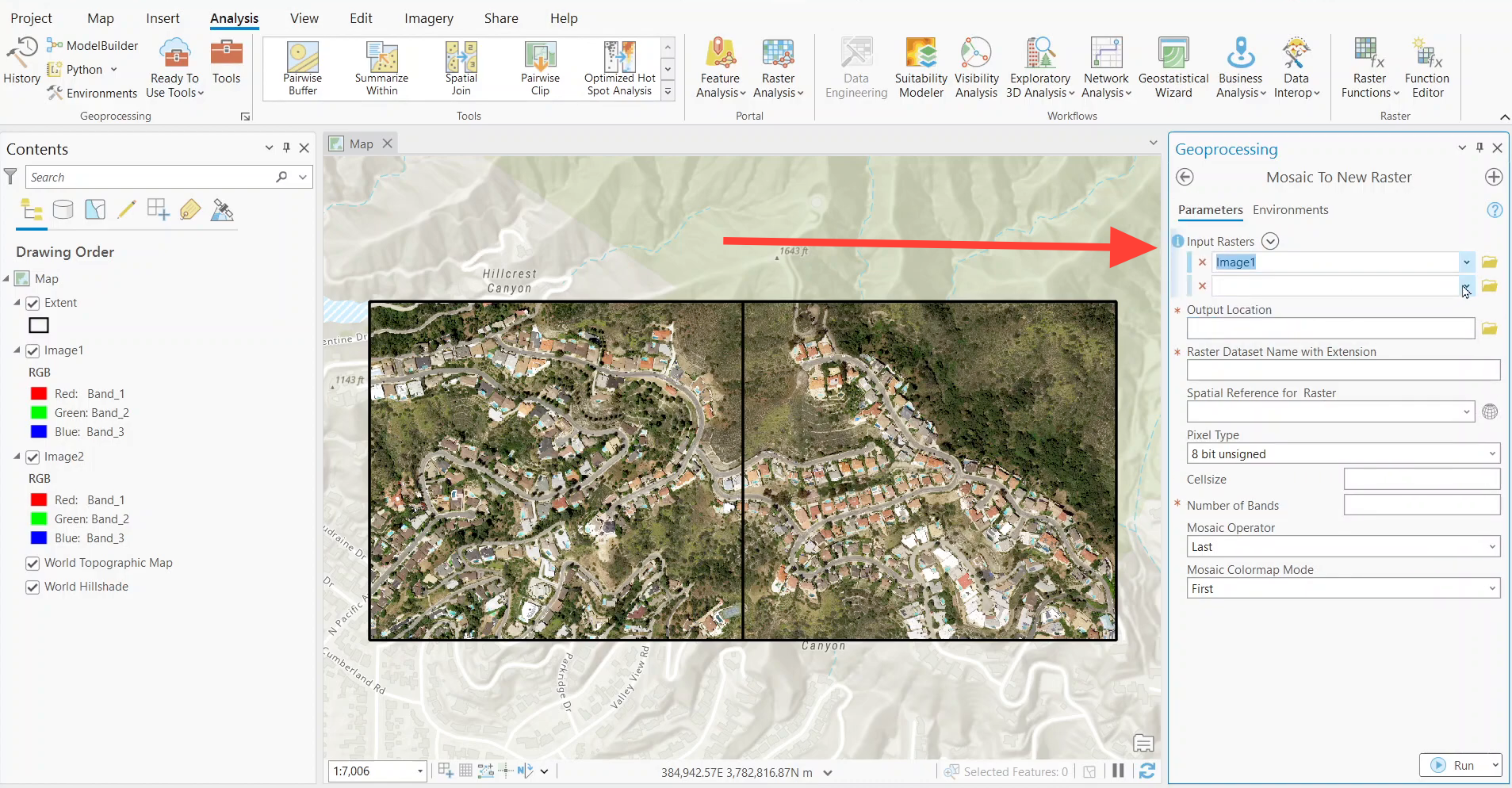This screenshot has width=1512, height=788.
Task: Open the Map ribbon tab
Action: pyautogui.click(x=101, y=18)
